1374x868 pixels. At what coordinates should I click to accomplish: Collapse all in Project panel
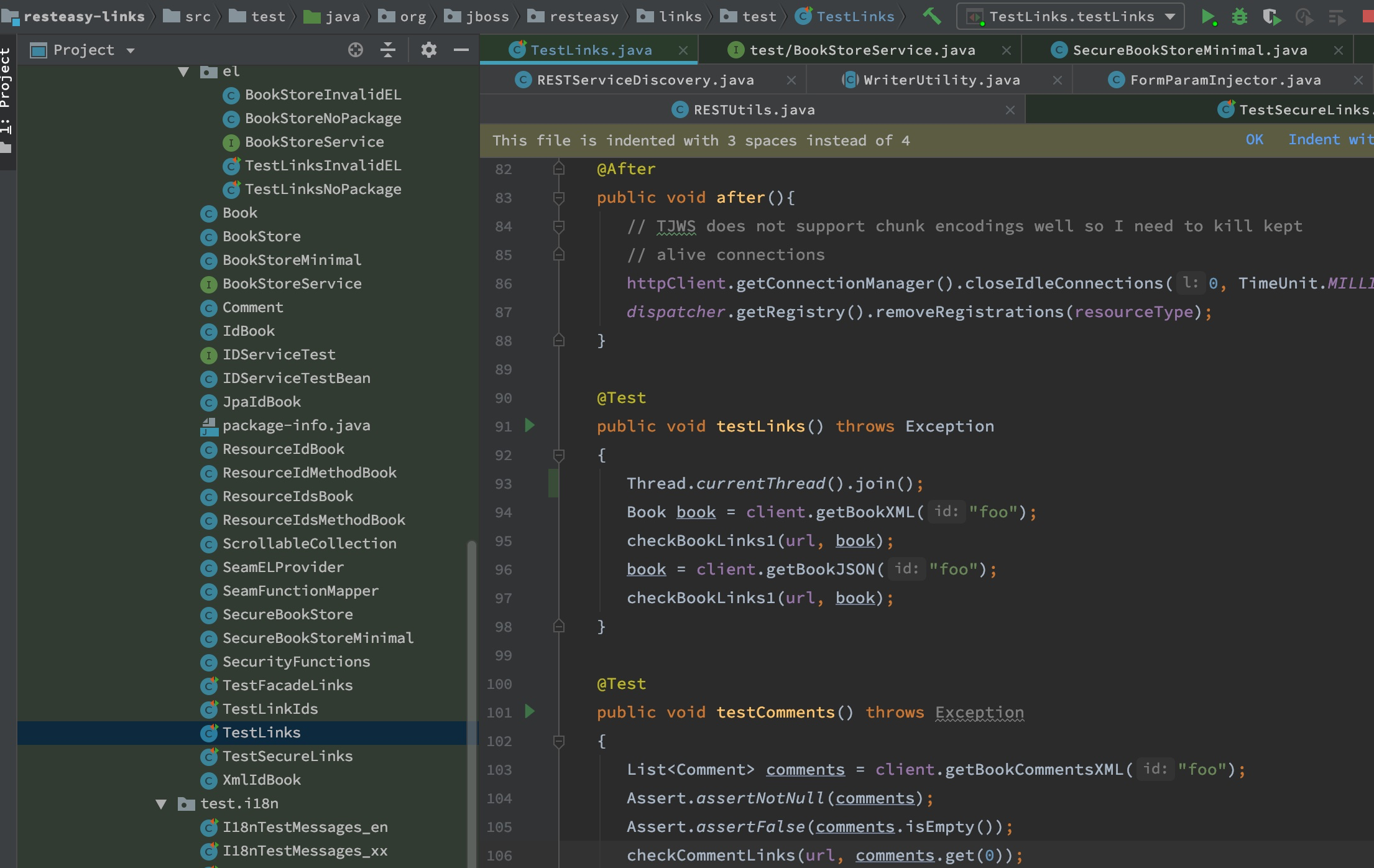(388, 50)
